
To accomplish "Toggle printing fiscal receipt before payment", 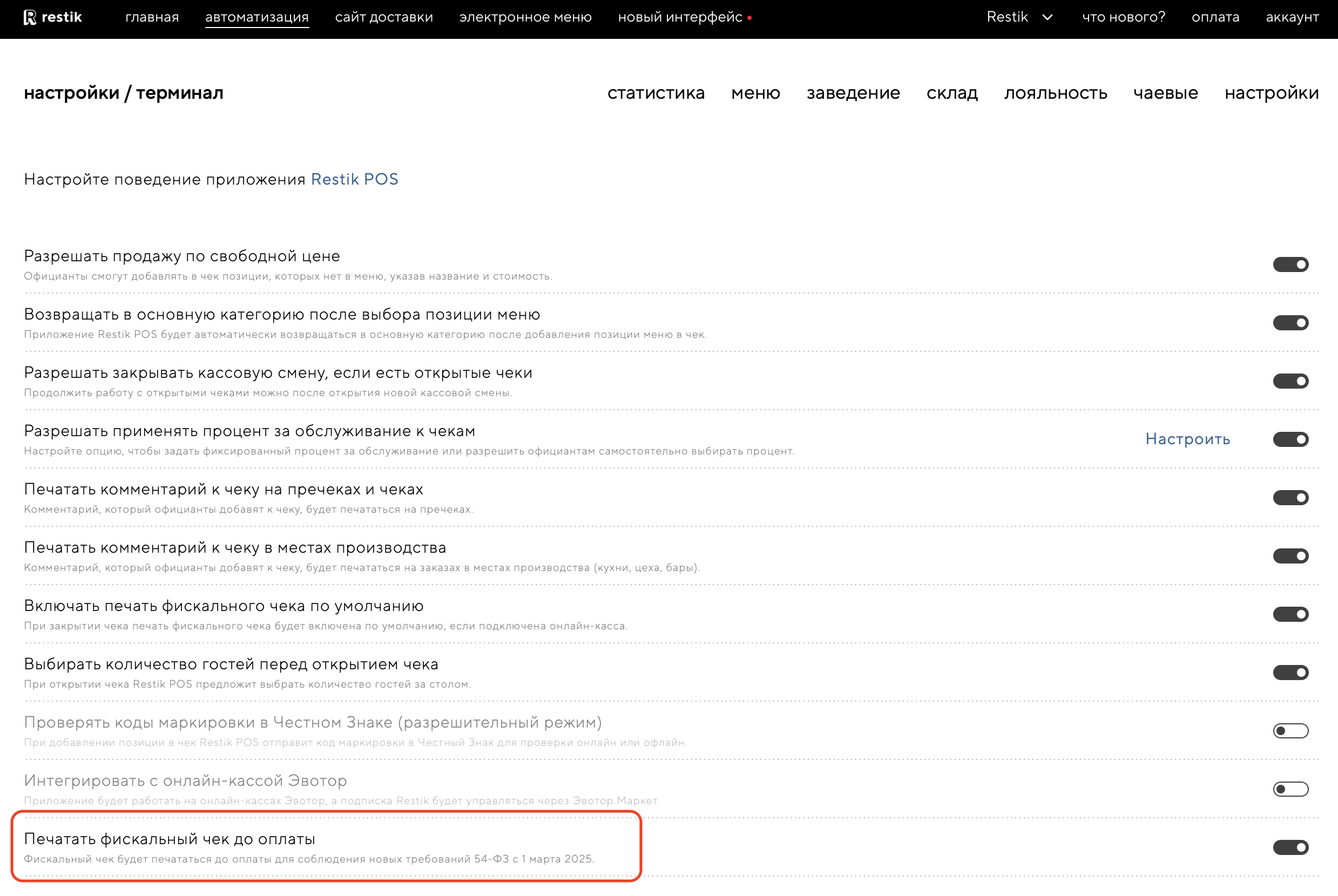I will [x=1290, y=847].
